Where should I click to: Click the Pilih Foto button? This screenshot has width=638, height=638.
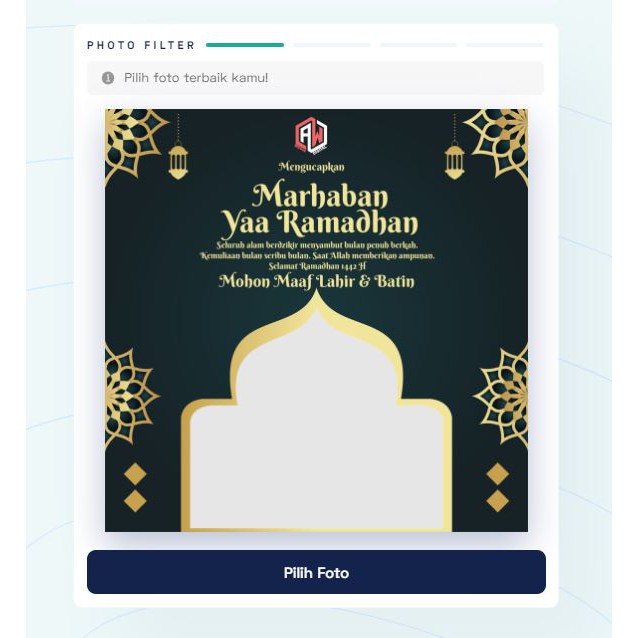(316, 572)
